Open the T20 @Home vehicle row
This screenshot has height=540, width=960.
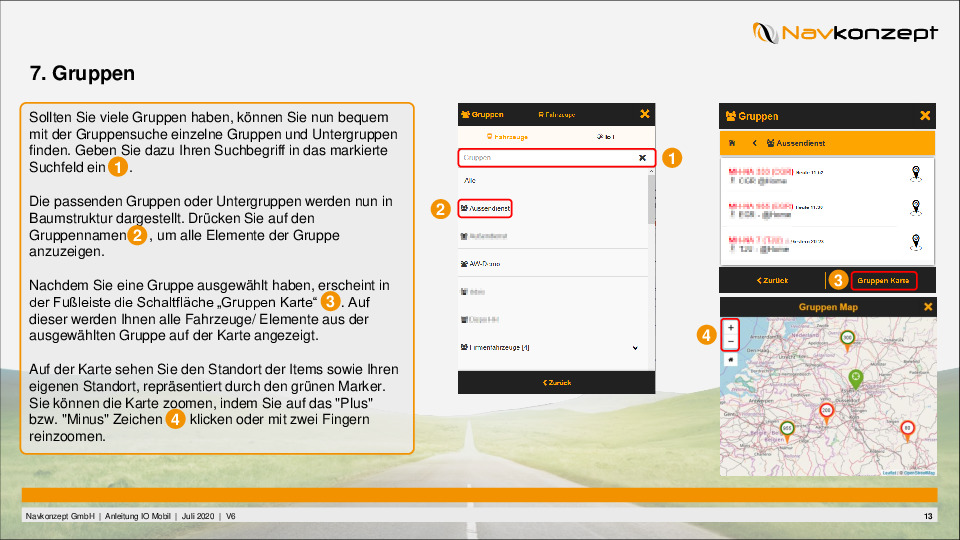(827, 244)
